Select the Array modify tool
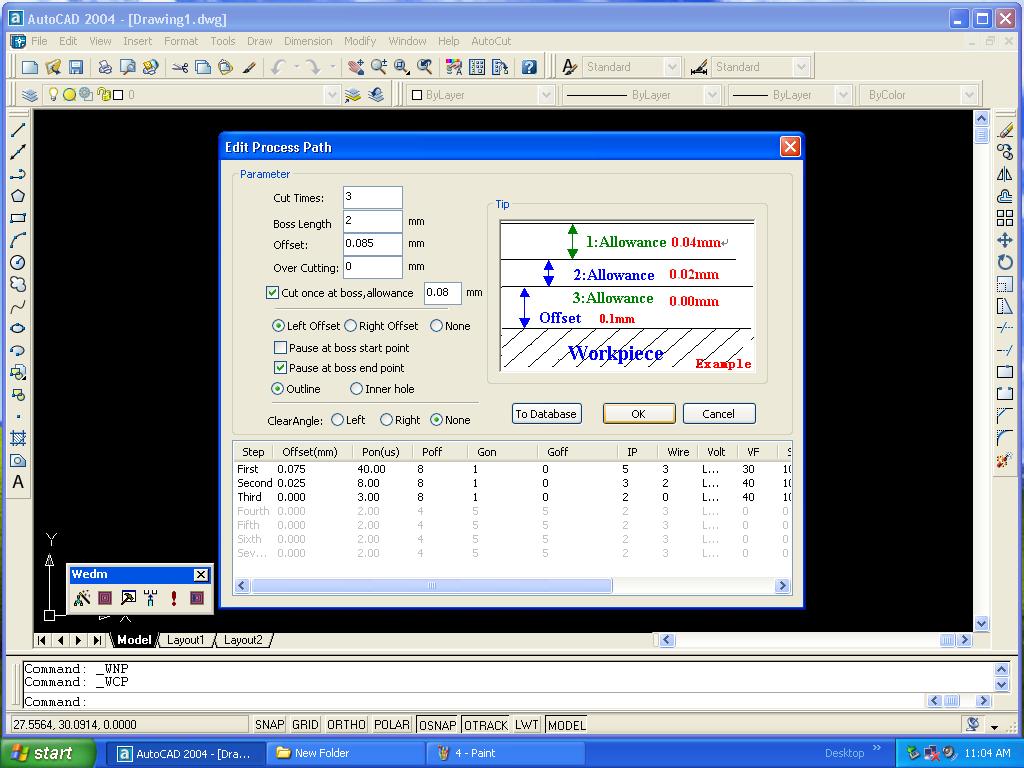1024x768 pixels. [1005, 218]
